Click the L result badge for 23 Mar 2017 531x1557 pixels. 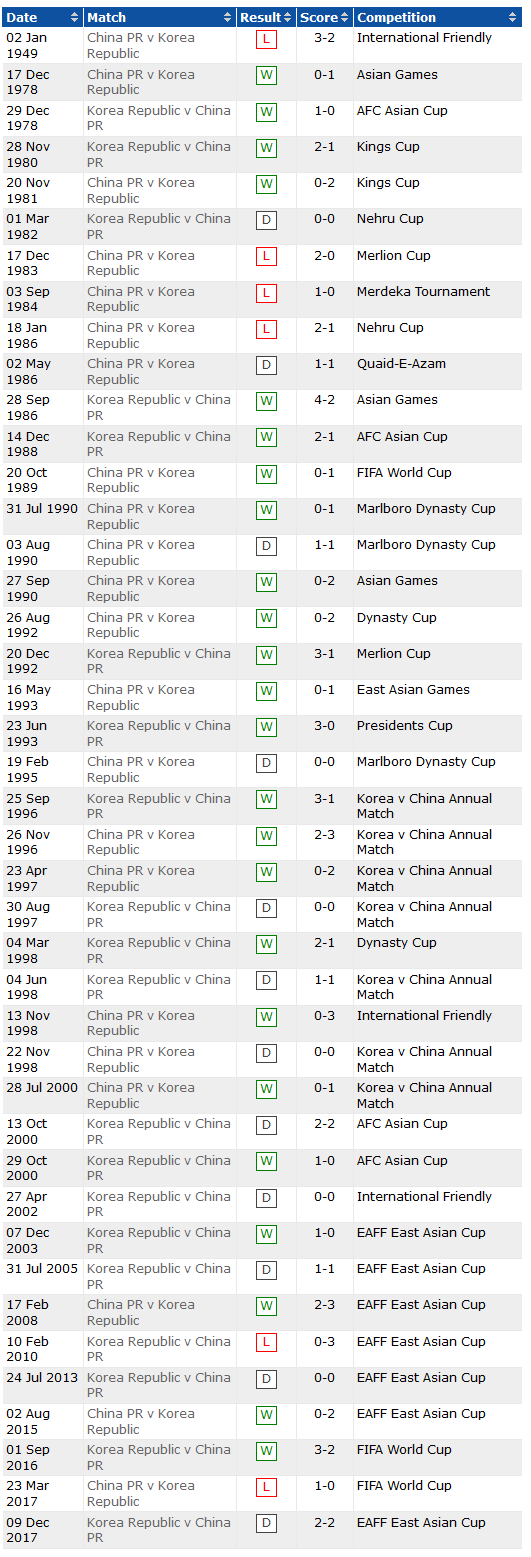[x=266, y=1488]
